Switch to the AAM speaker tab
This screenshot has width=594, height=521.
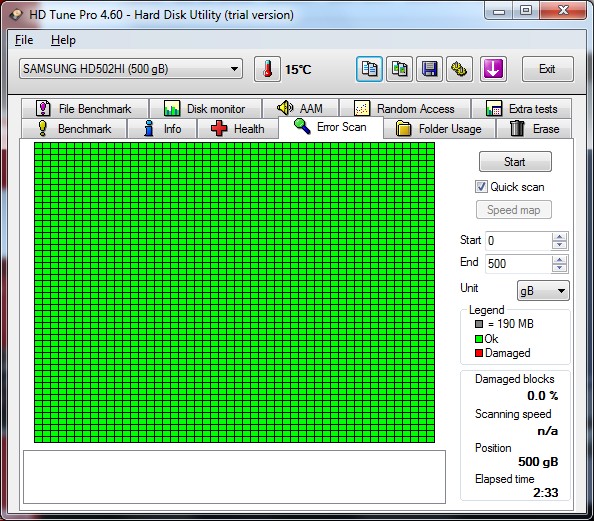(x=300, y=108)
